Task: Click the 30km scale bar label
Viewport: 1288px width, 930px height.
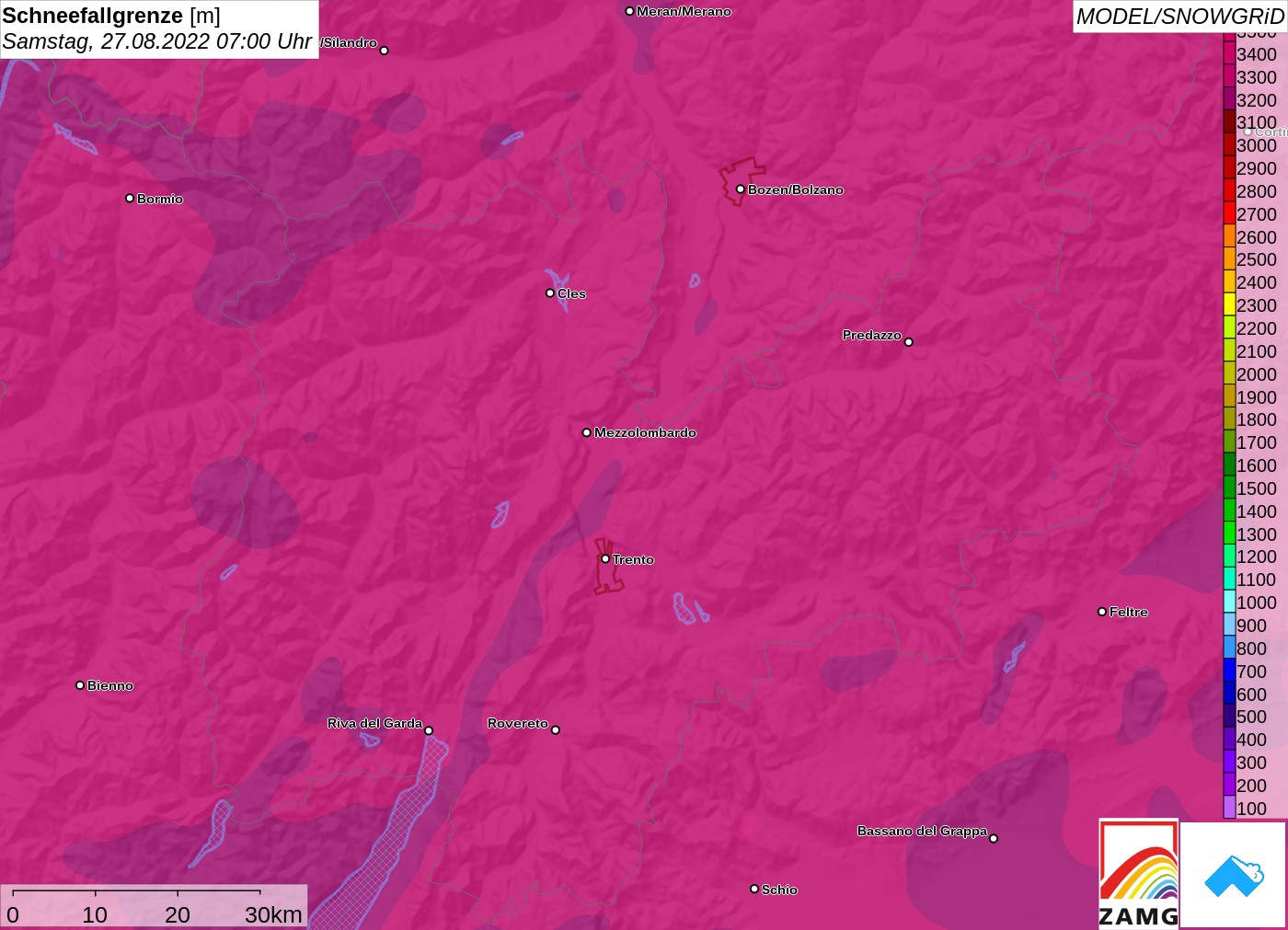Action: [x=273, y=914]
